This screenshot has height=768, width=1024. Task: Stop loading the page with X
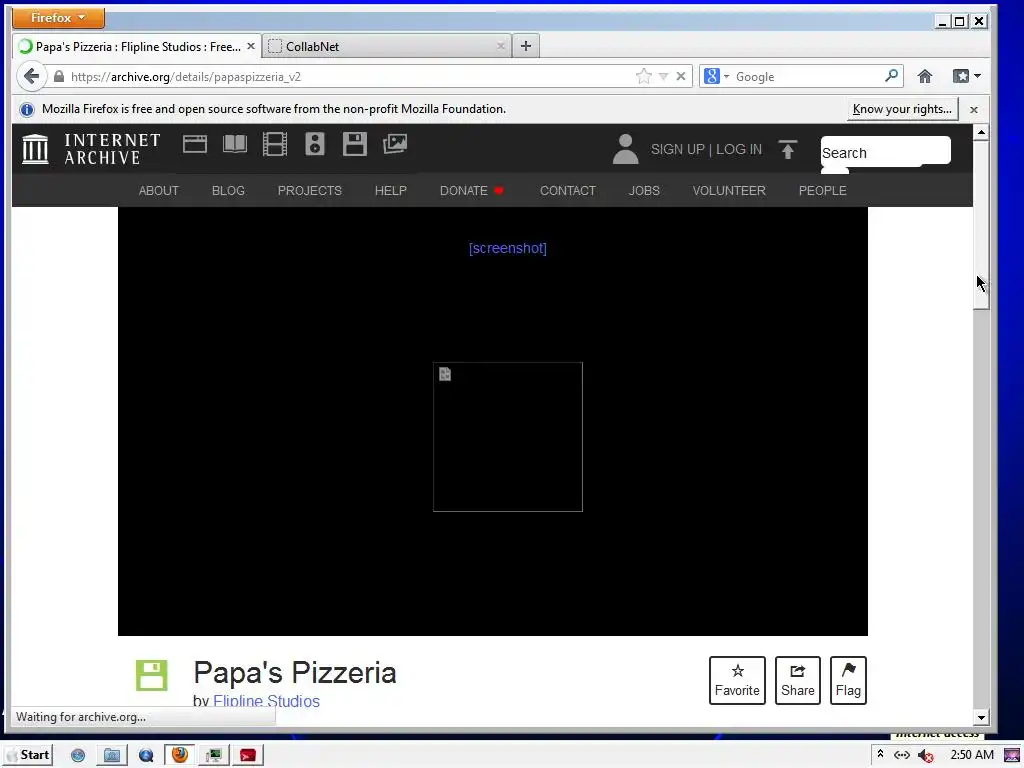[x=680, y=76]
